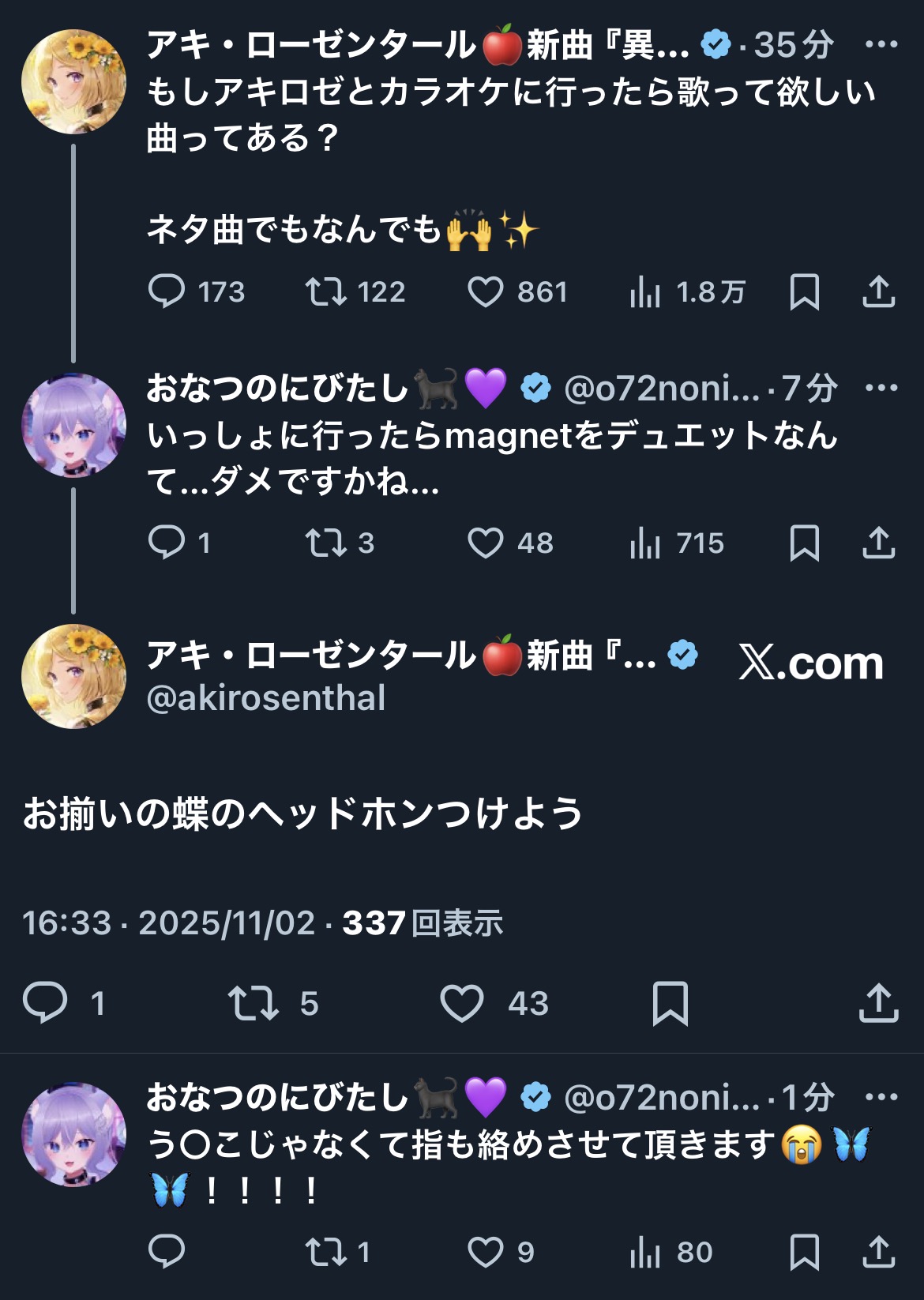924x1300 pixels.
Task: Share the top karaoke question post
Action: pos(878,291)
